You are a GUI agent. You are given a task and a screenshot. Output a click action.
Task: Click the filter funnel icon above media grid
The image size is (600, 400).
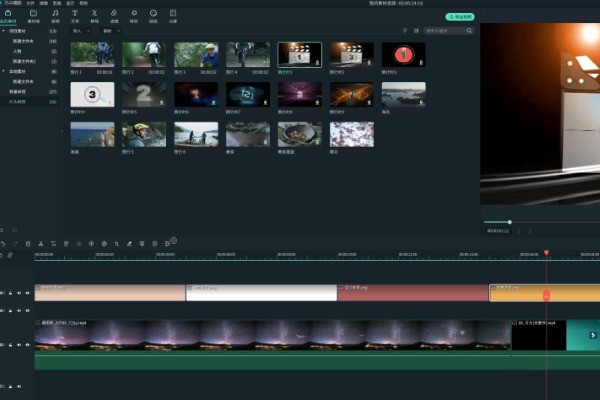[x=404, y=31]
